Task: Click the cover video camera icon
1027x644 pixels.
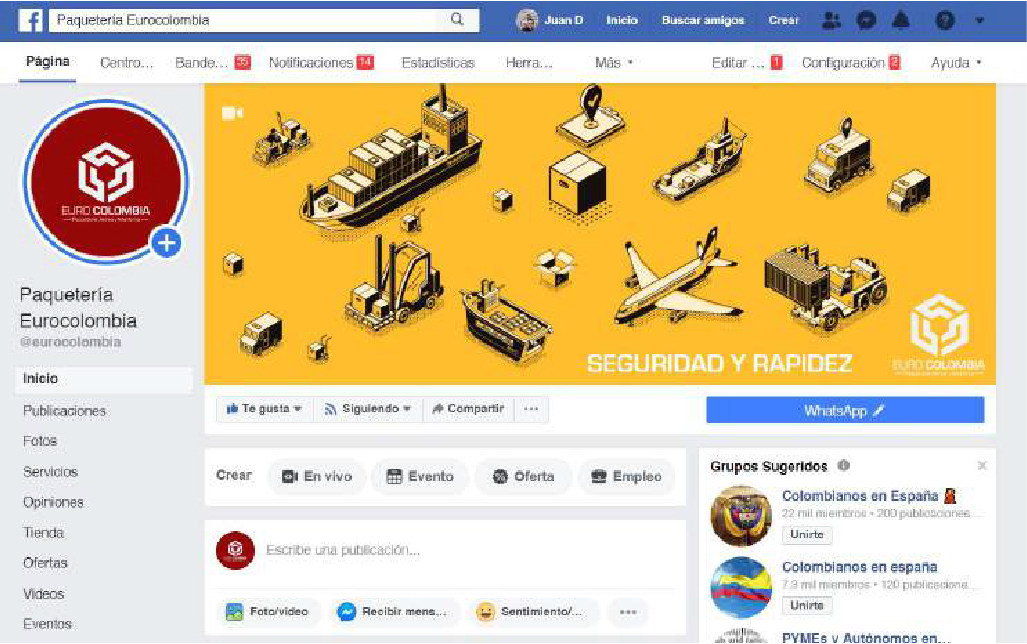Action: pos(232,113)
